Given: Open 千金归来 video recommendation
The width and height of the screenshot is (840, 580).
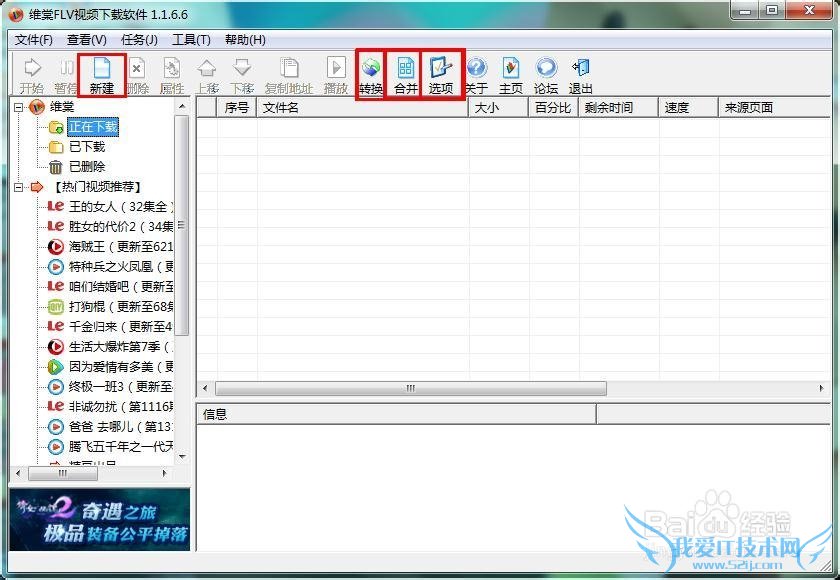Looking at the screenshot, I should coord(121,327).
